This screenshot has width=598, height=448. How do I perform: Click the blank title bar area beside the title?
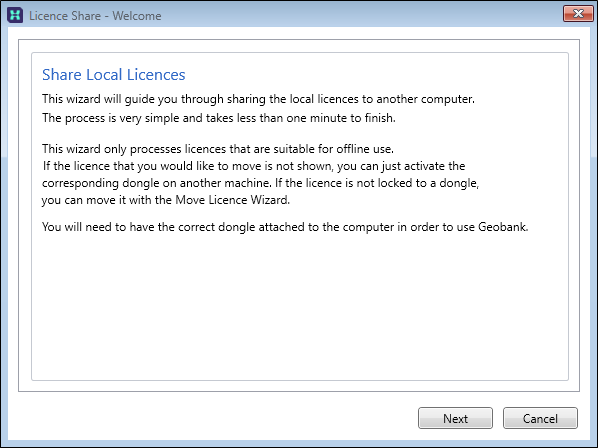[362, 15]
